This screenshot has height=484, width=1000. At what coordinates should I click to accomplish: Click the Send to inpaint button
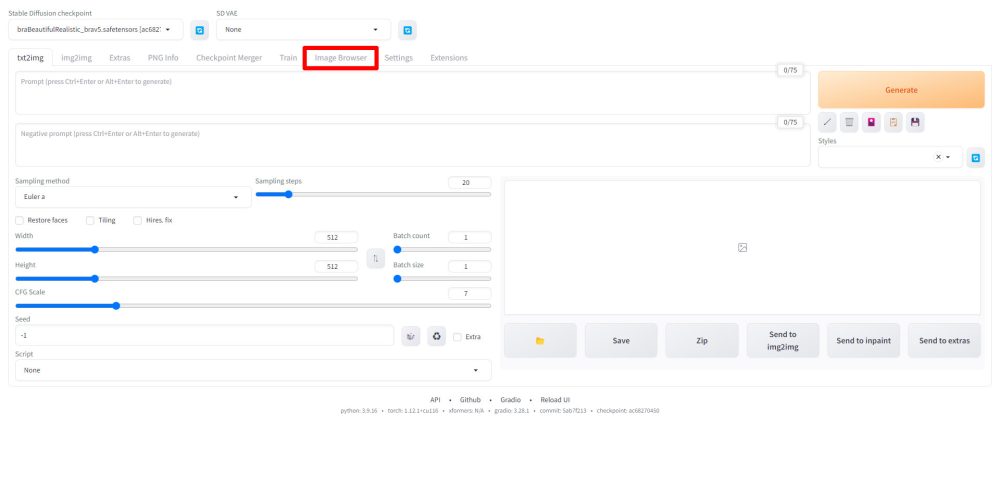tap(865, 341)
